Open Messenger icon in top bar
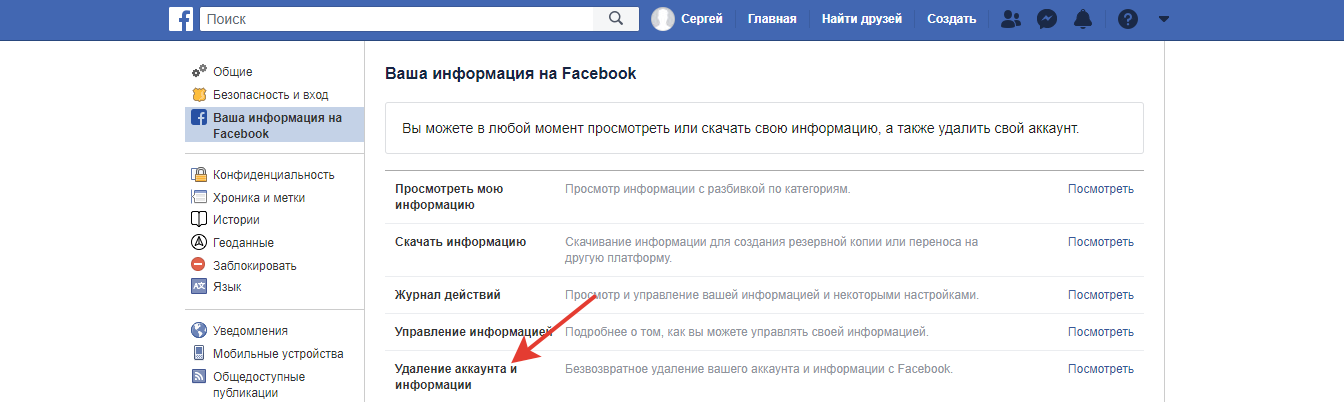Image resolution: width=1344 pixels, height=402 pixels. click(x=1047, y=19)
